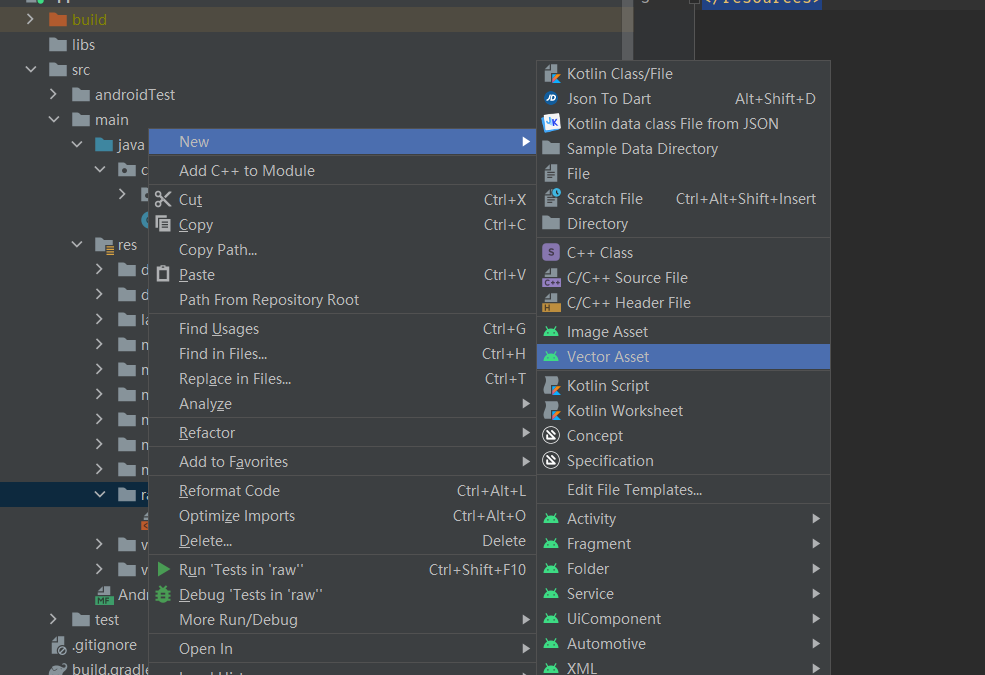Click the Directory folder icon

tap(551, 224)
